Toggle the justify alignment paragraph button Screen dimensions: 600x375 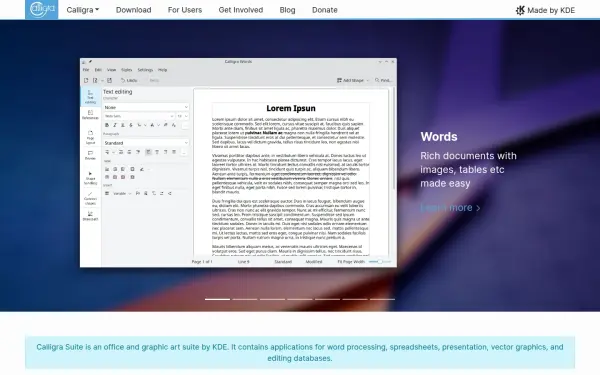pyautogui.click(x=174, y=152)
